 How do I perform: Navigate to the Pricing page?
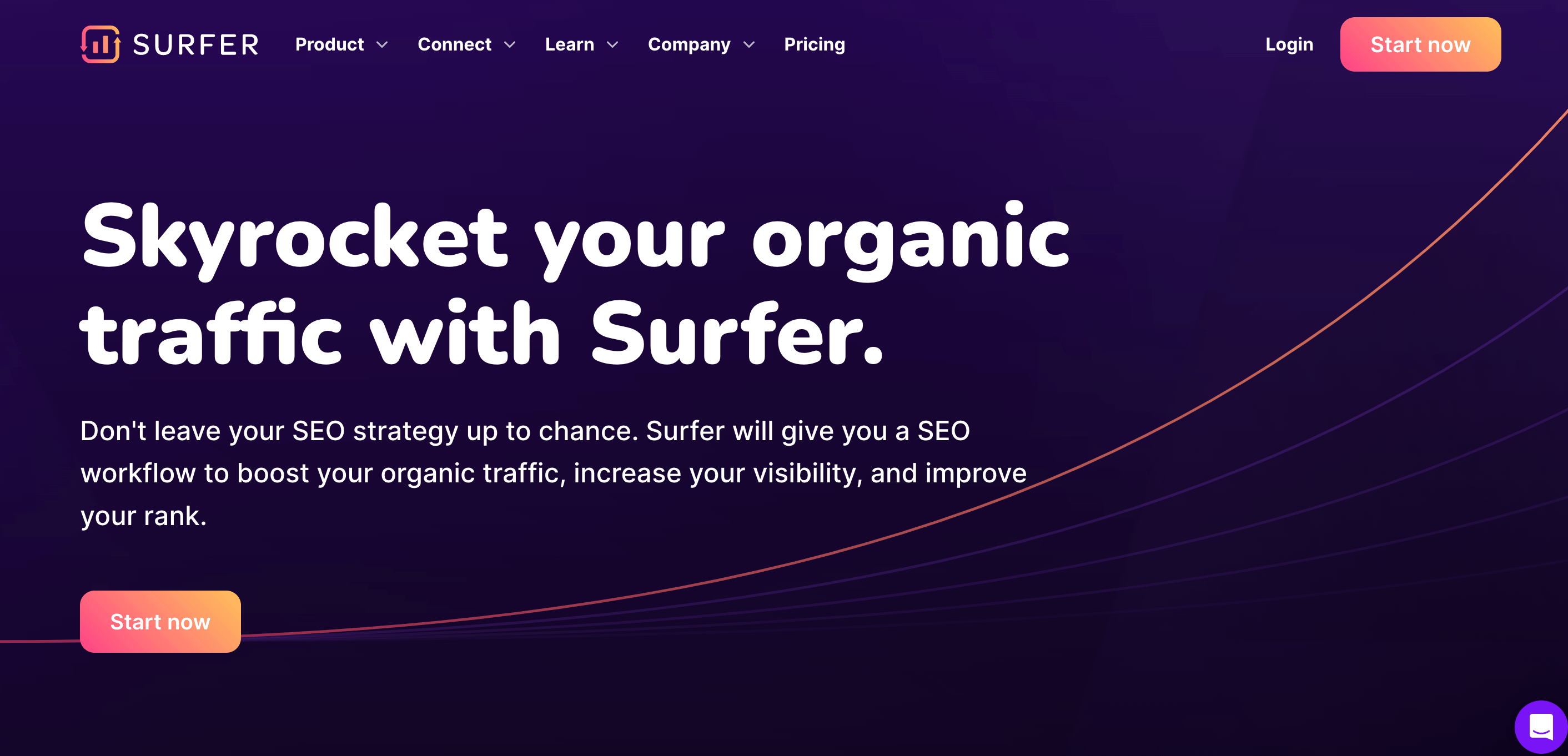(813, 44)
